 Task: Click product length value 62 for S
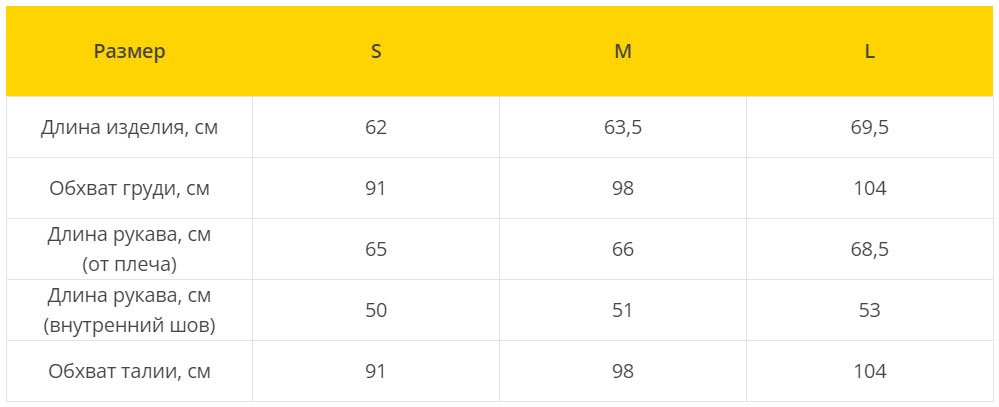click(376, 127)
